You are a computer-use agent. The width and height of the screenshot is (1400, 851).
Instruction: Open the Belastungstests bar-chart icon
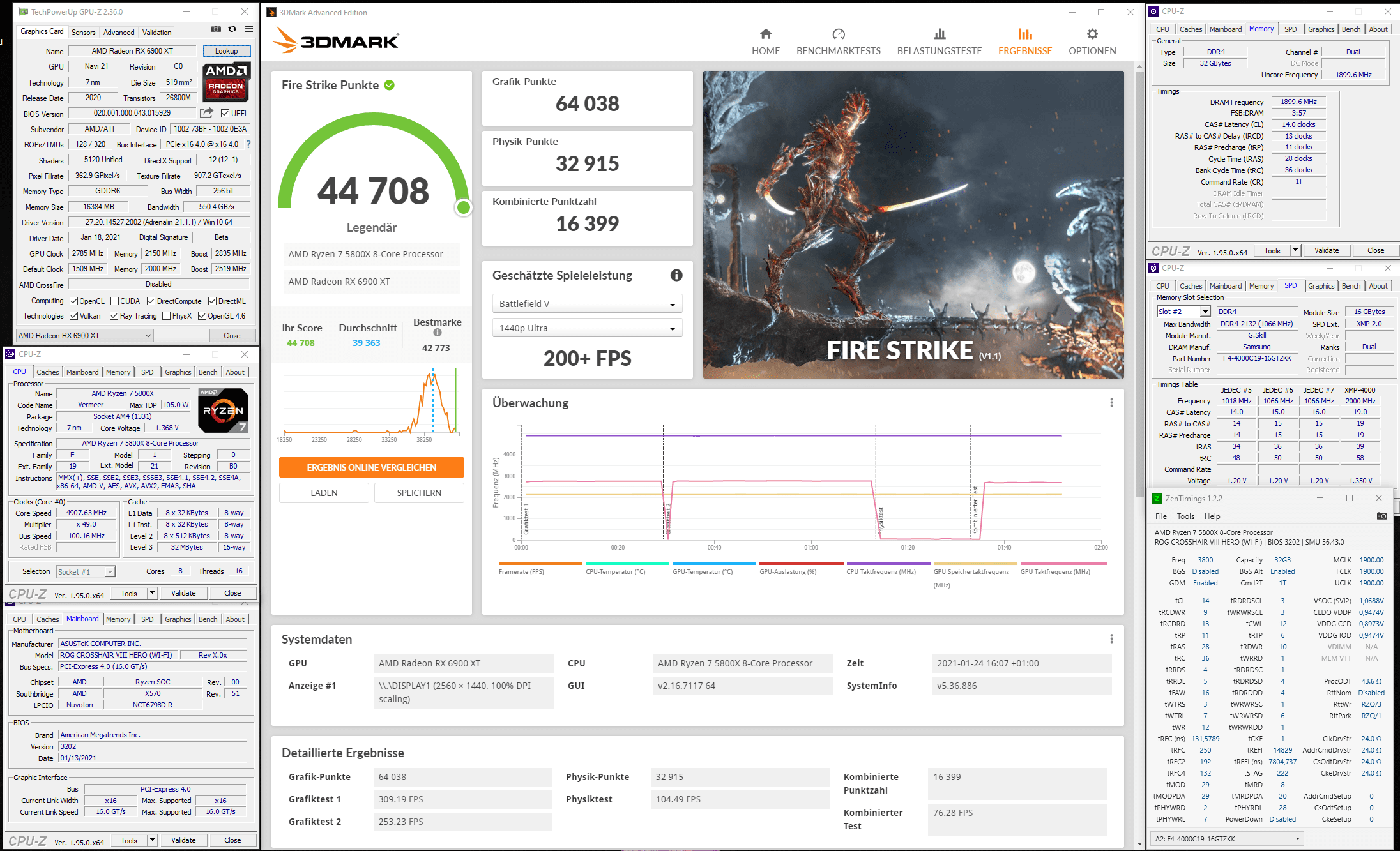pos(940,34)
